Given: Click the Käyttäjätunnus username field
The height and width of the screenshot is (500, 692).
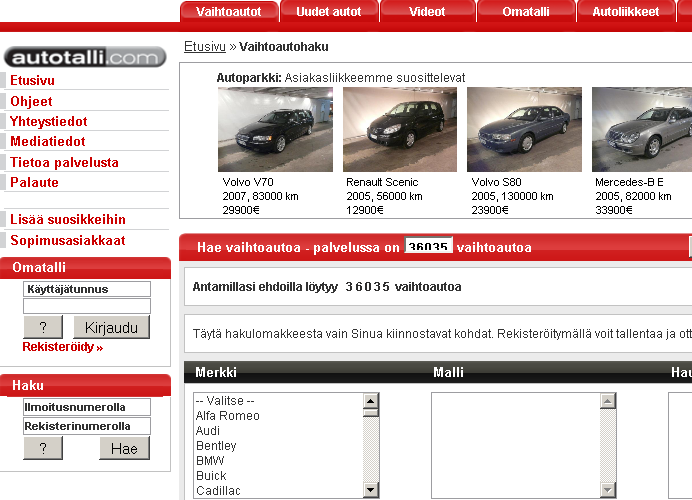Looking at the screenshot, I should [87, 289].
